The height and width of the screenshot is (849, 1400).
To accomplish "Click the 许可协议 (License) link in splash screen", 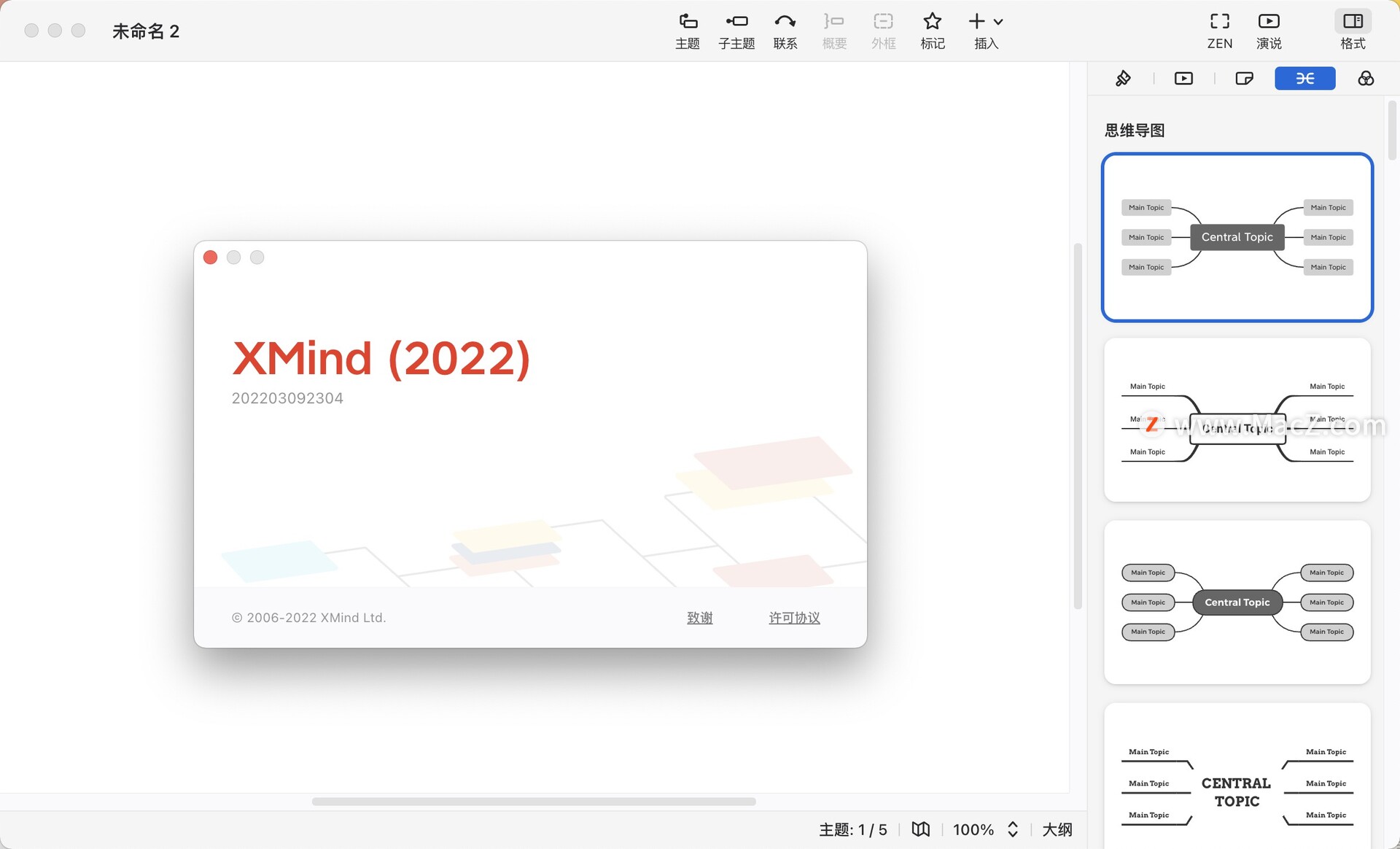I will coord(793,617).
